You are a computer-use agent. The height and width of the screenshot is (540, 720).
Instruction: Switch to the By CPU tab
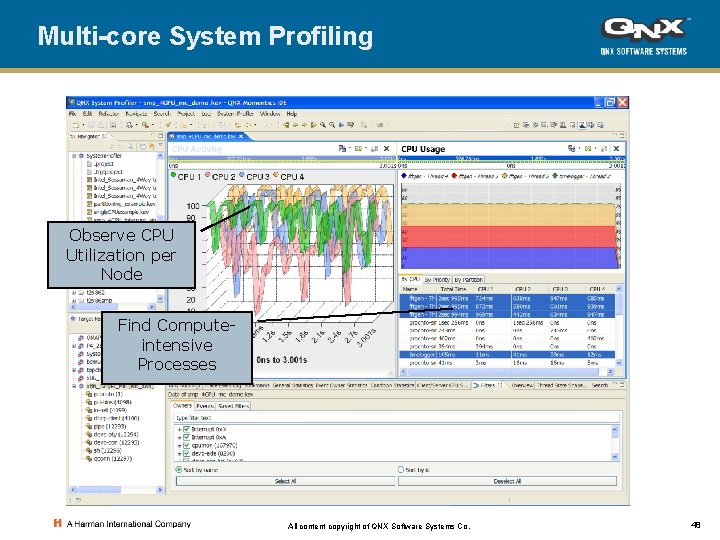click(x=411, y=279)
